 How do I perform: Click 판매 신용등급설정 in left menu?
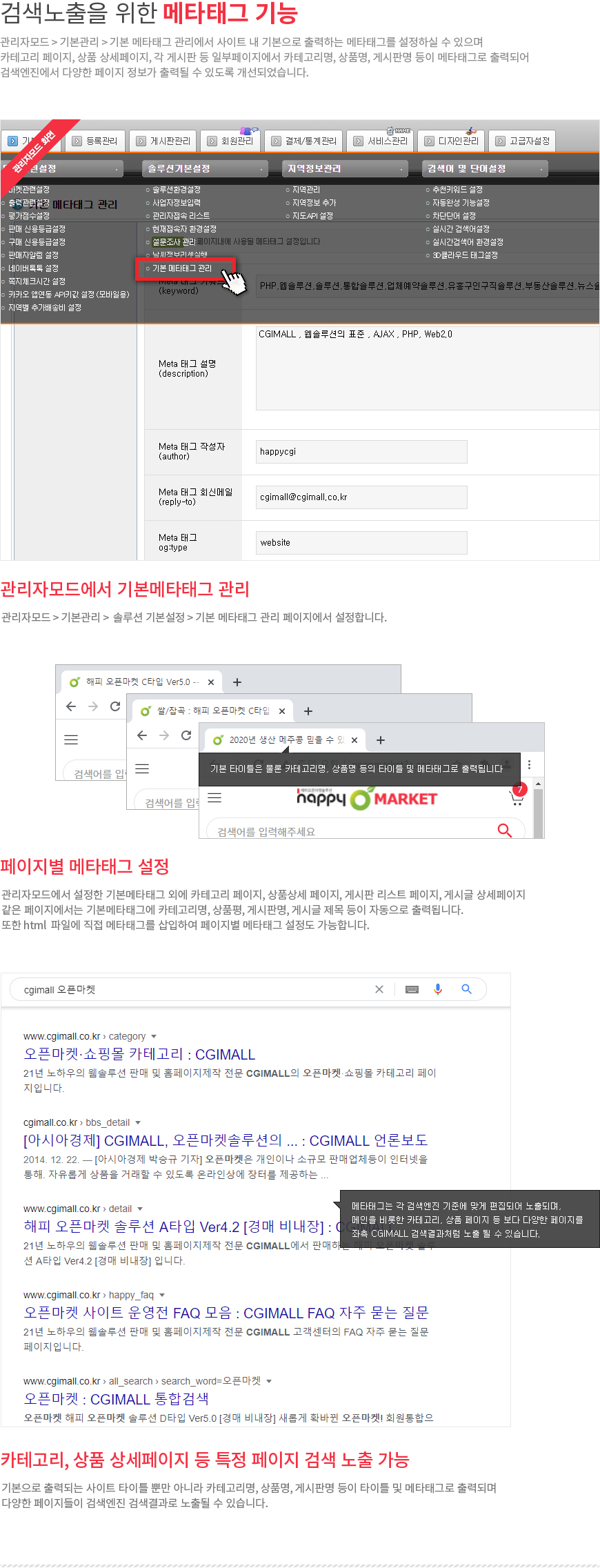37,229
